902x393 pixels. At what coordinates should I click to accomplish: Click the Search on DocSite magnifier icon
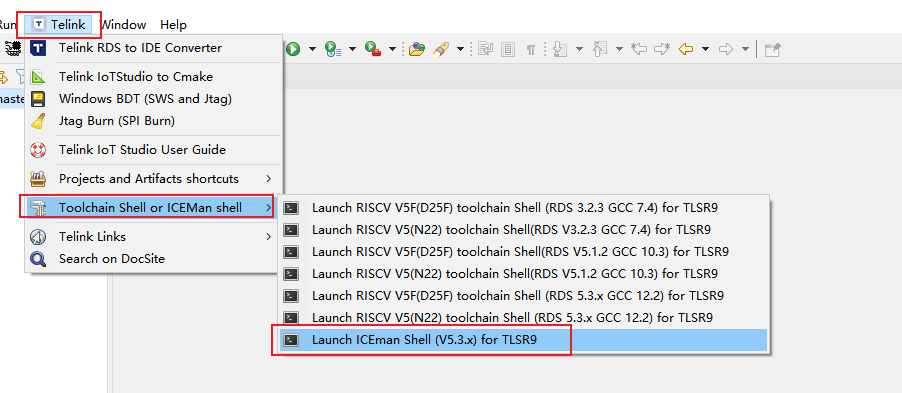(x=38, y=259)
